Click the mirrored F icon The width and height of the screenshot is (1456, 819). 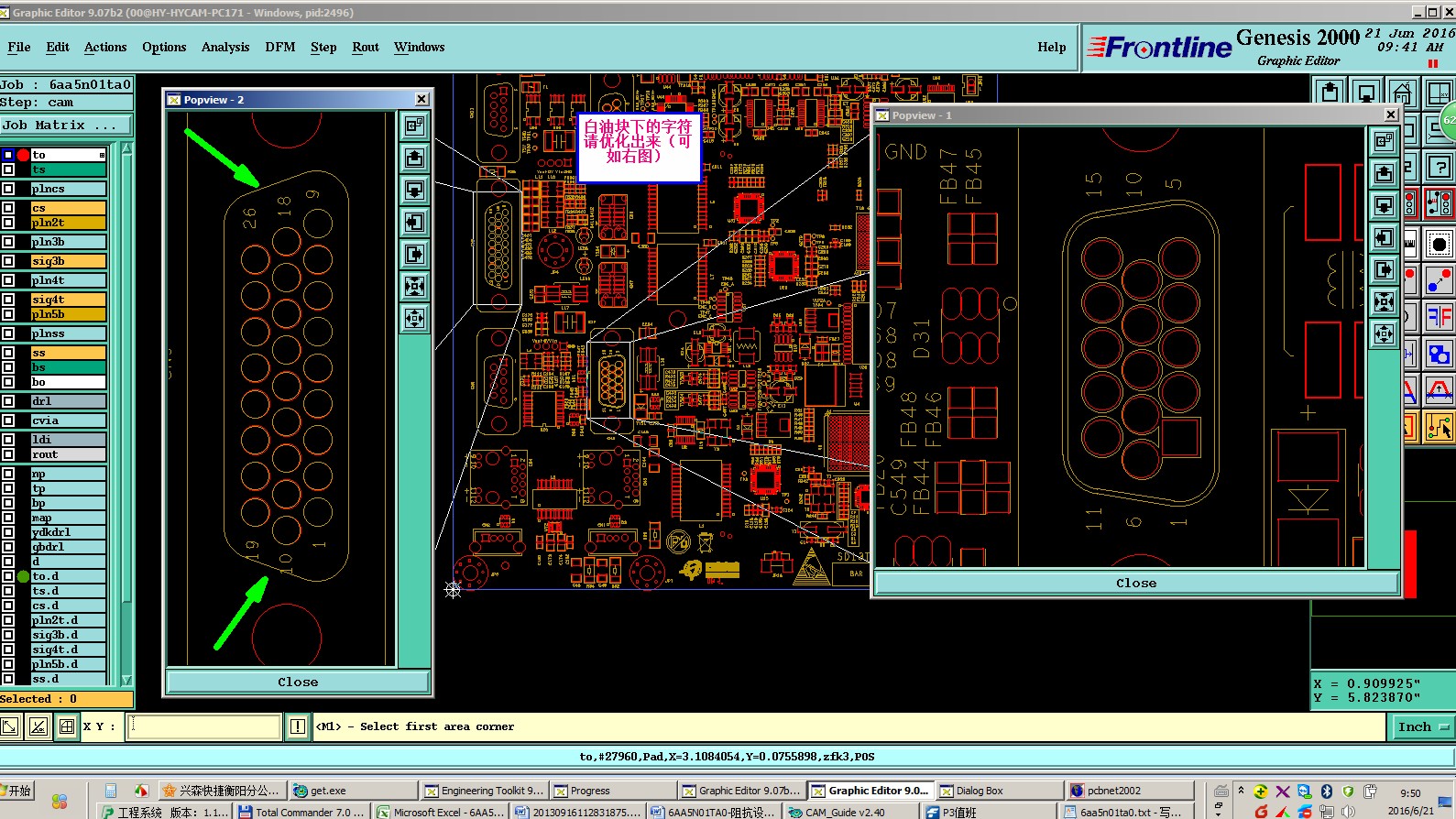click(x=1440, y=317)
